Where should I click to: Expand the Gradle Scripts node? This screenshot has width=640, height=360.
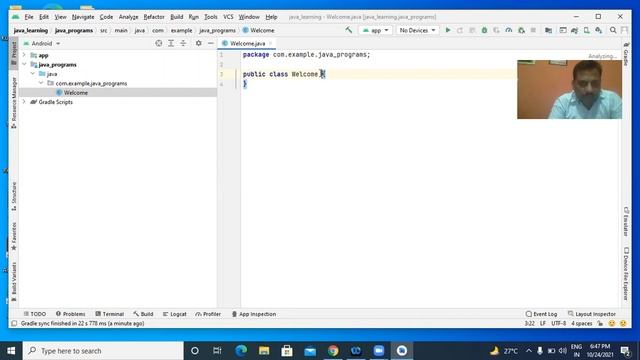click(x=24, y=102)
